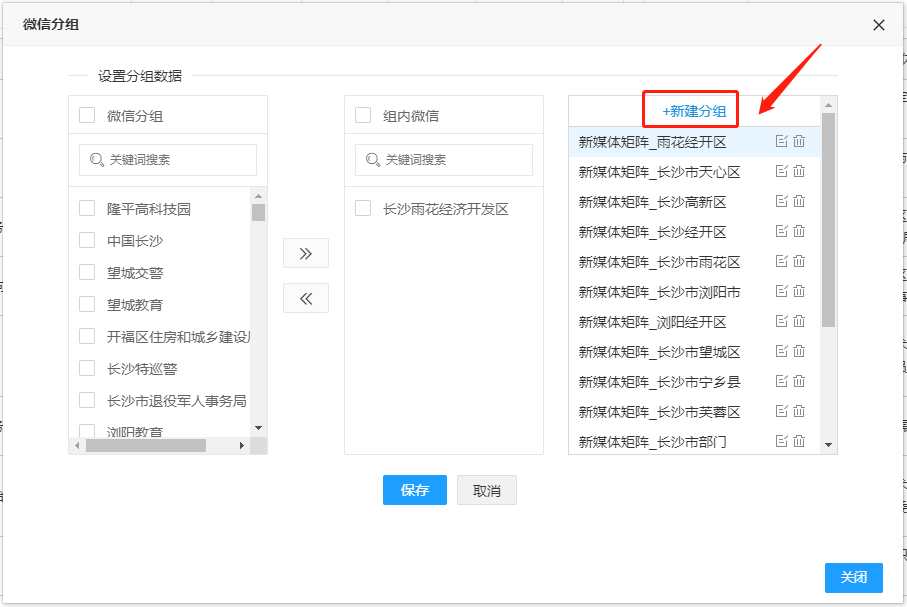Toggle select-all 微信分组 header checkbox
The height and width of the screenshot is (607, 907).
click(x=87, y=115)
